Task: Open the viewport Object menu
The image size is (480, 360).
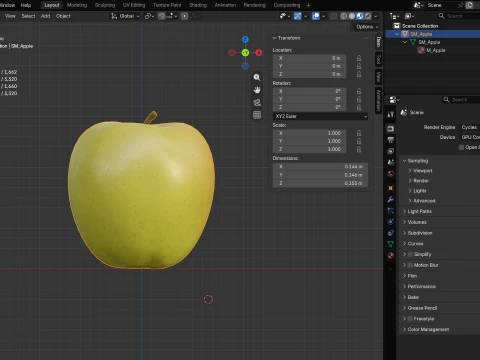Action: point(63,16)
